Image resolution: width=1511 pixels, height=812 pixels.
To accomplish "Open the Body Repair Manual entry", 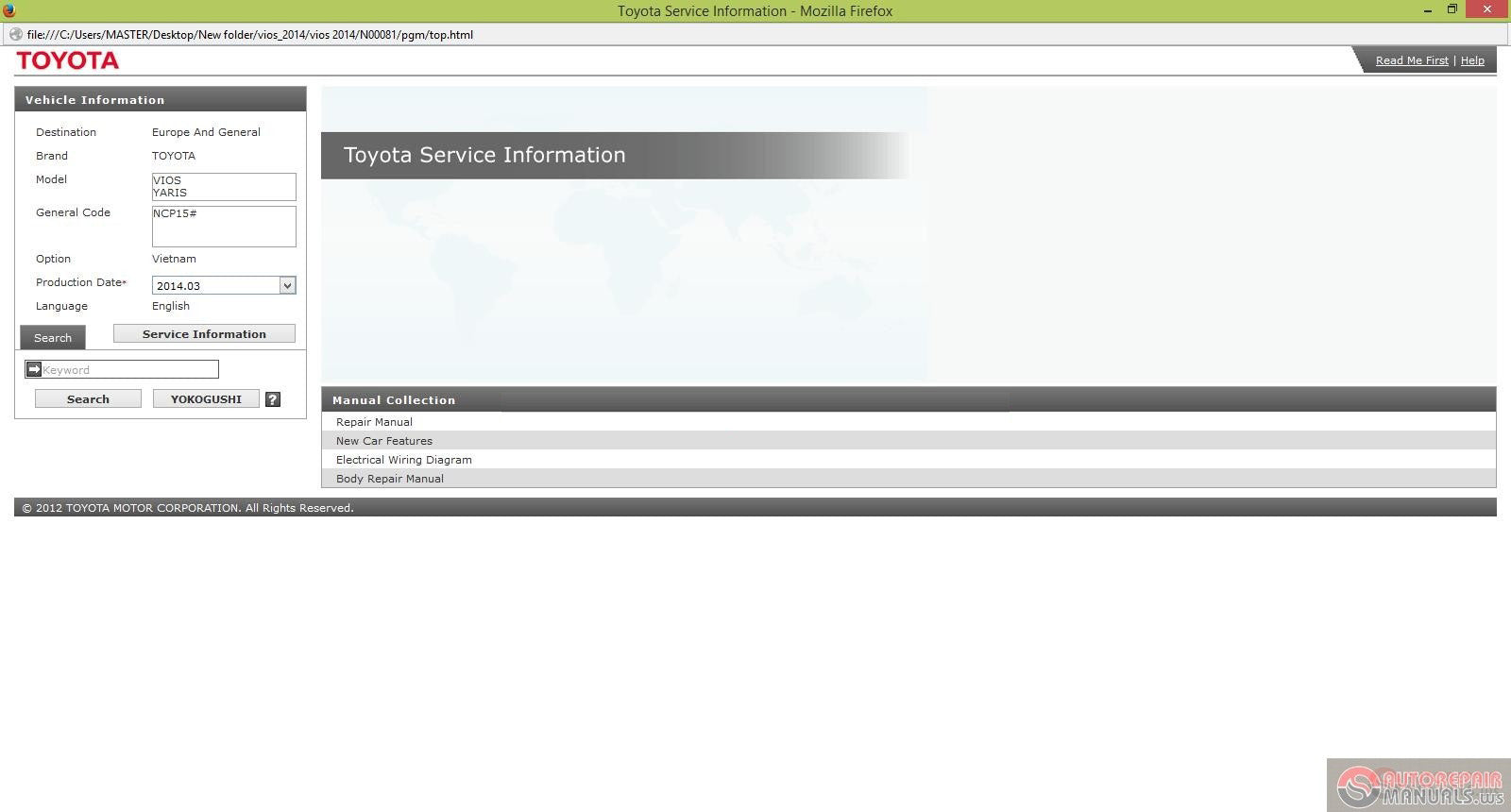I will pyautogui.click(x=389, y=479).
